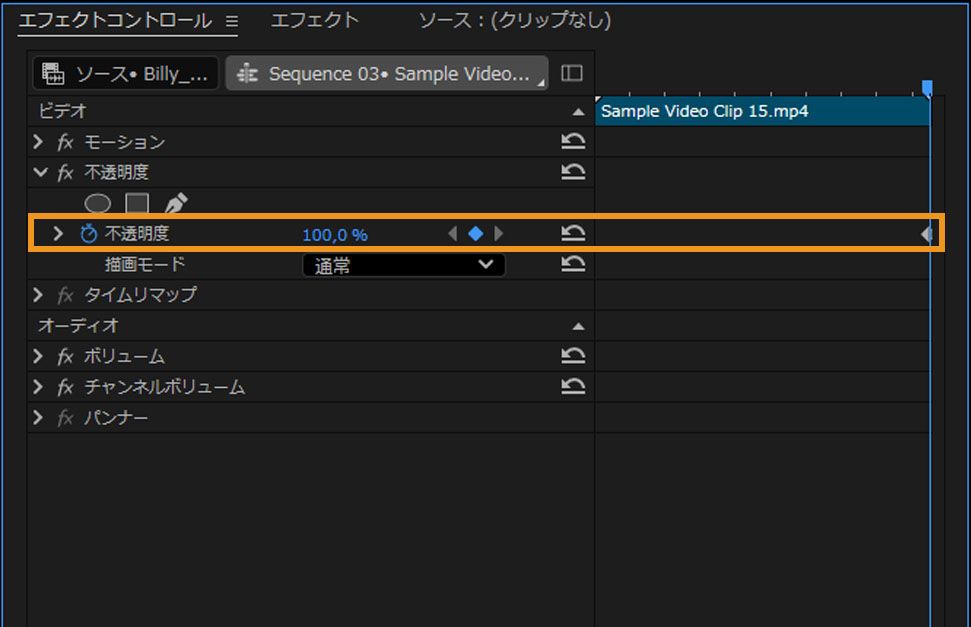The height and width of the screenshot is (627, 971).
Task: Switch to the Effects tab
Action: [x=314, y=20]
